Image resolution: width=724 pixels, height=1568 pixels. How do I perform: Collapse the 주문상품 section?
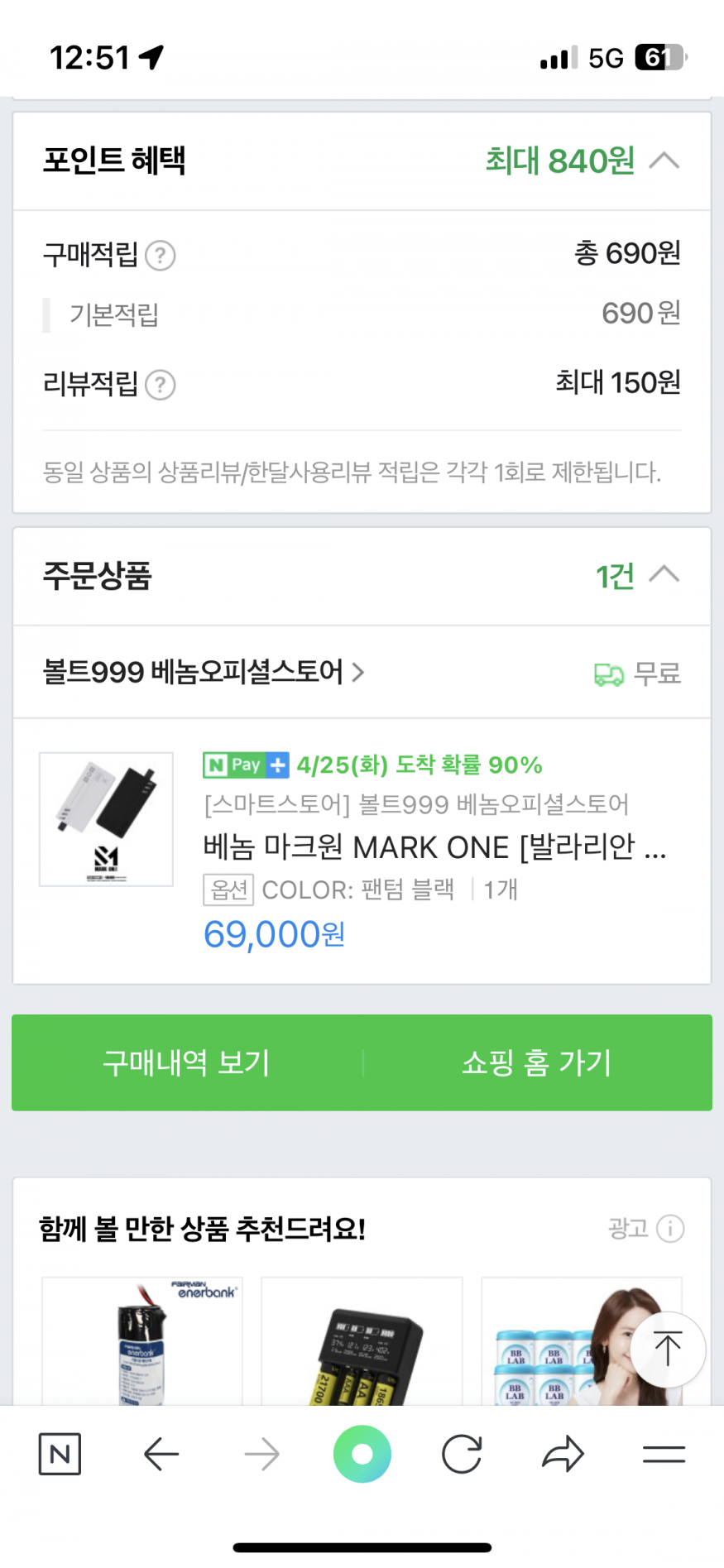[x=664, y=575]
